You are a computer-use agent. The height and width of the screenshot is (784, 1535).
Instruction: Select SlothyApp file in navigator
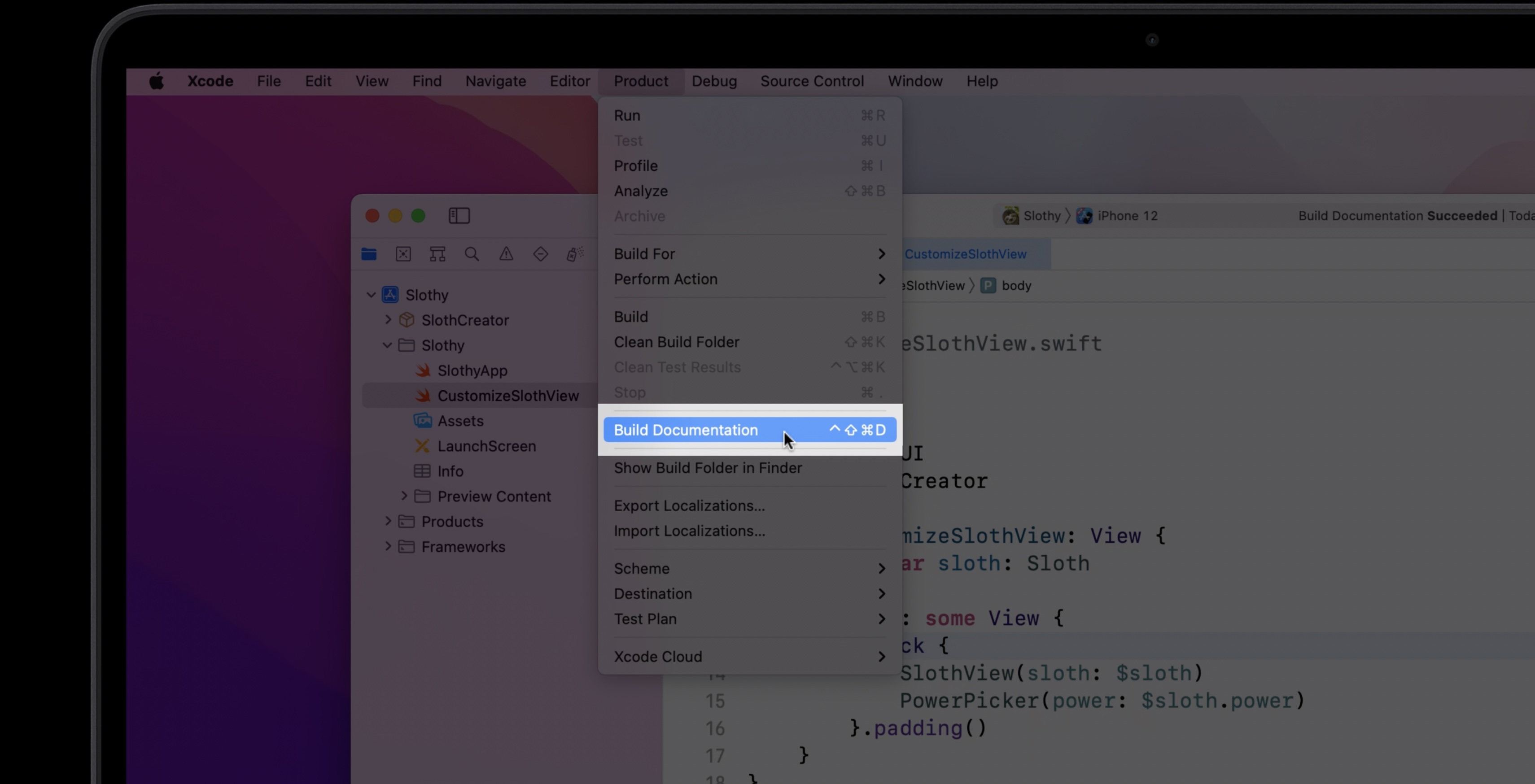point(472,370)
